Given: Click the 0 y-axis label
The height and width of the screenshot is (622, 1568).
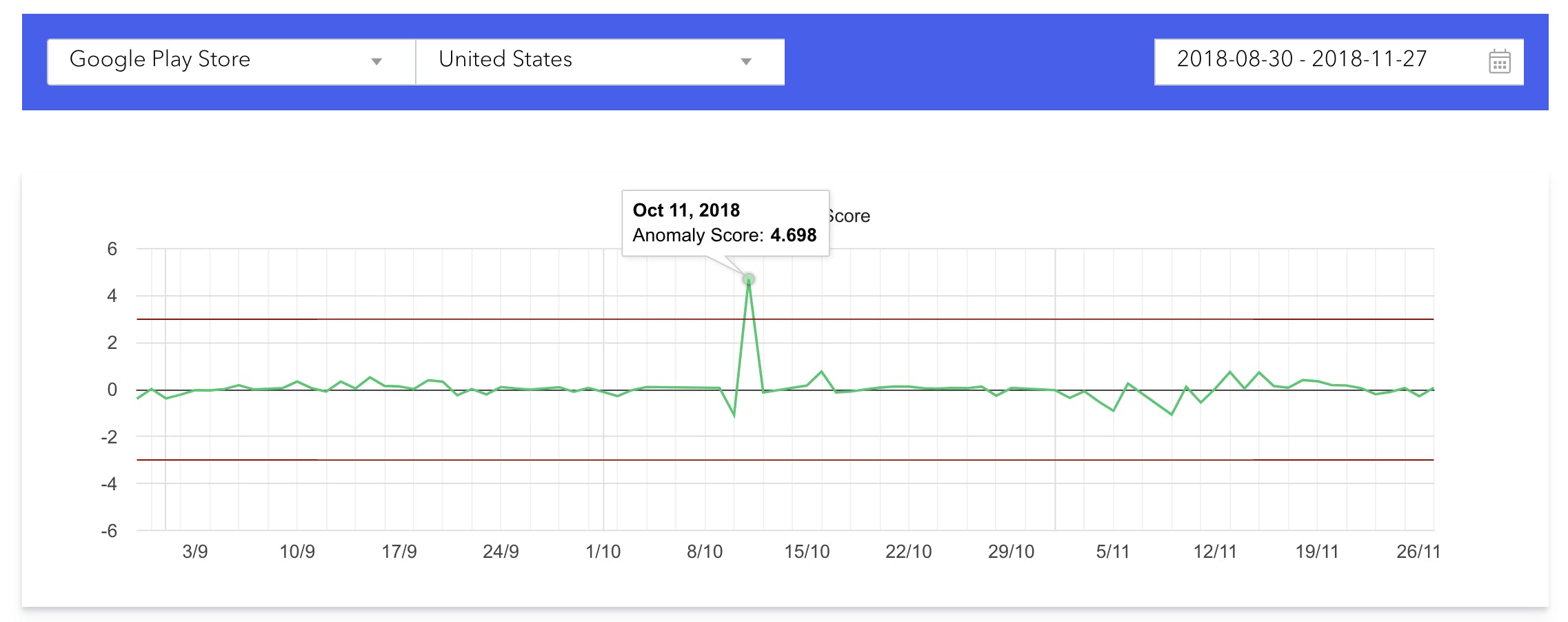Looking at the screenshot, I should click(x=112, y=390).
